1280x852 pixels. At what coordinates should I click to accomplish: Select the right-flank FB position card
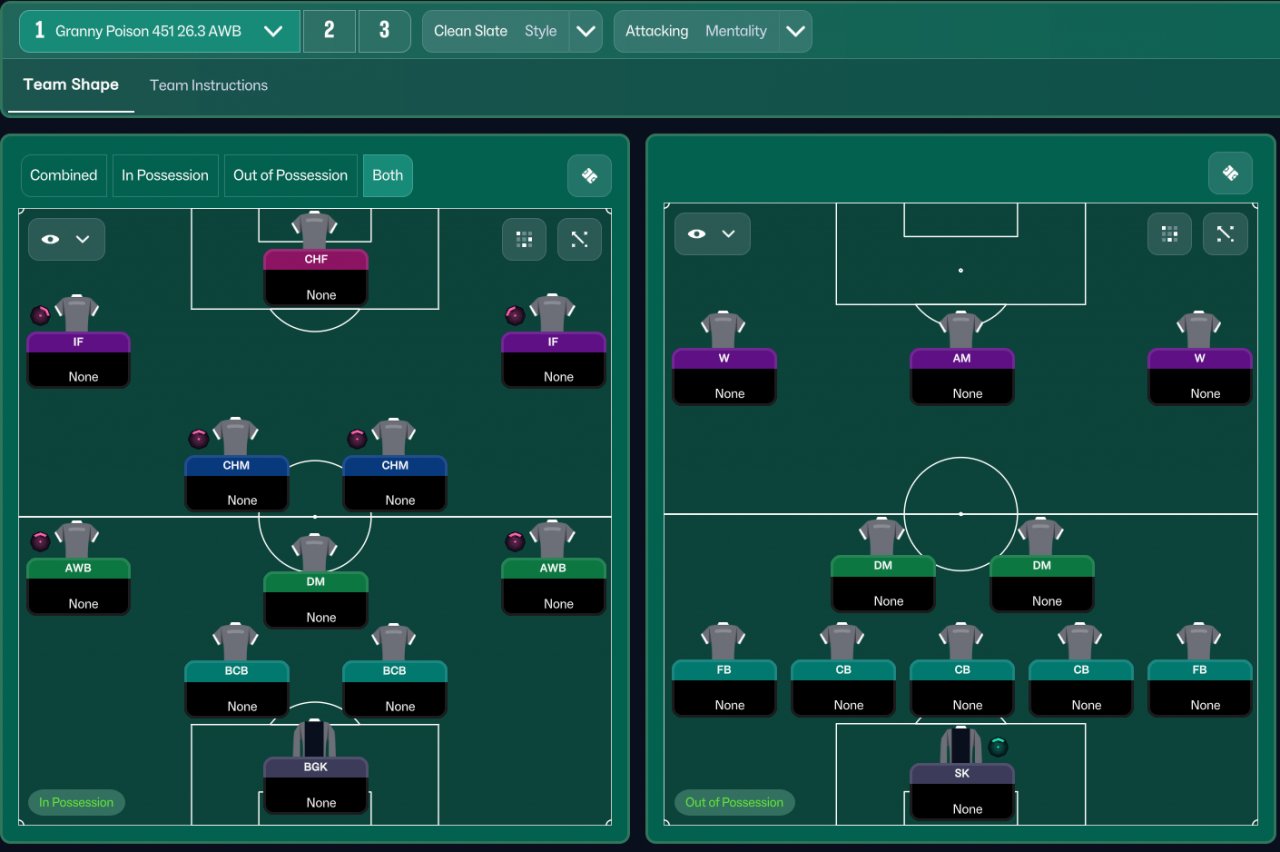1200,687
